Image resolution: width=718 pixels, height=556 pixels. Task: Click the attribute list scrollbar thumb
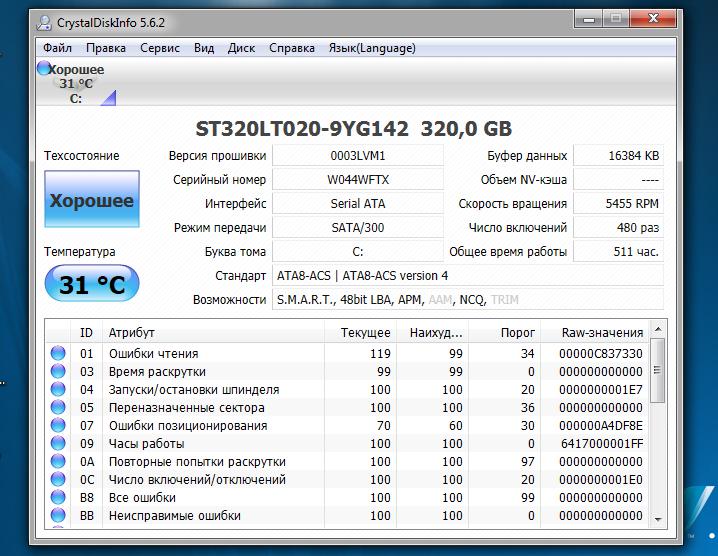[x=658, y=370]
